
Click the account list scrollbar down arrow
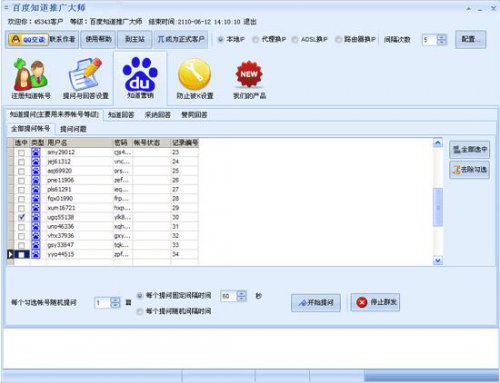pos(438,260)
